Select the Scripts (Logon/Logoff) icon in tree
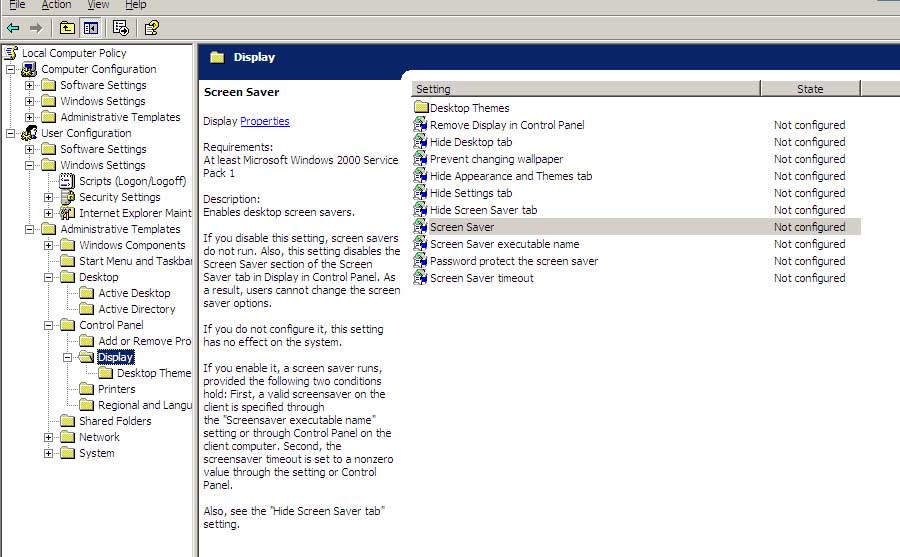 pyautogui.click(x=68, y=181)
